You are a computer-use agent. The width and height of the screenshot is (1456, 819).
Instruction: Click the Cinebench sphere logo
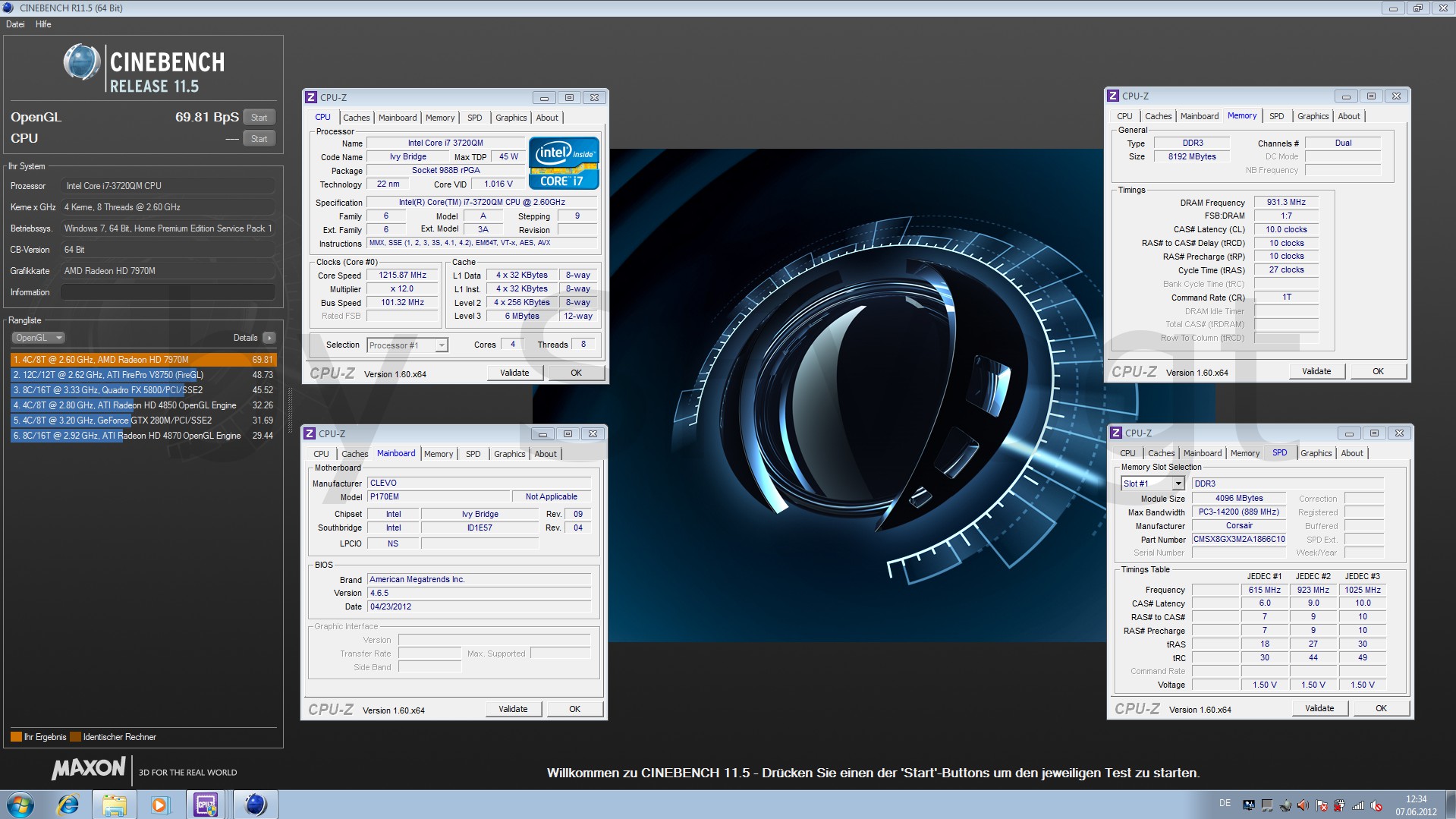(x=81, y=62)
